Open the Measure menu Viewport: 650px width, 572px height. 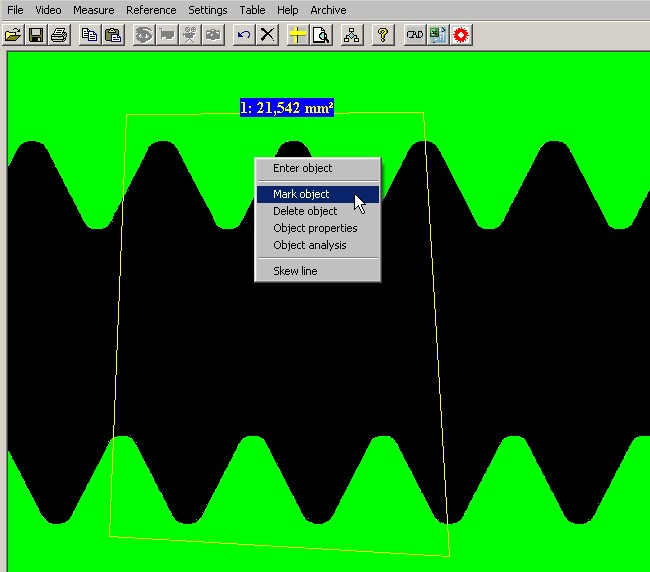93,10
